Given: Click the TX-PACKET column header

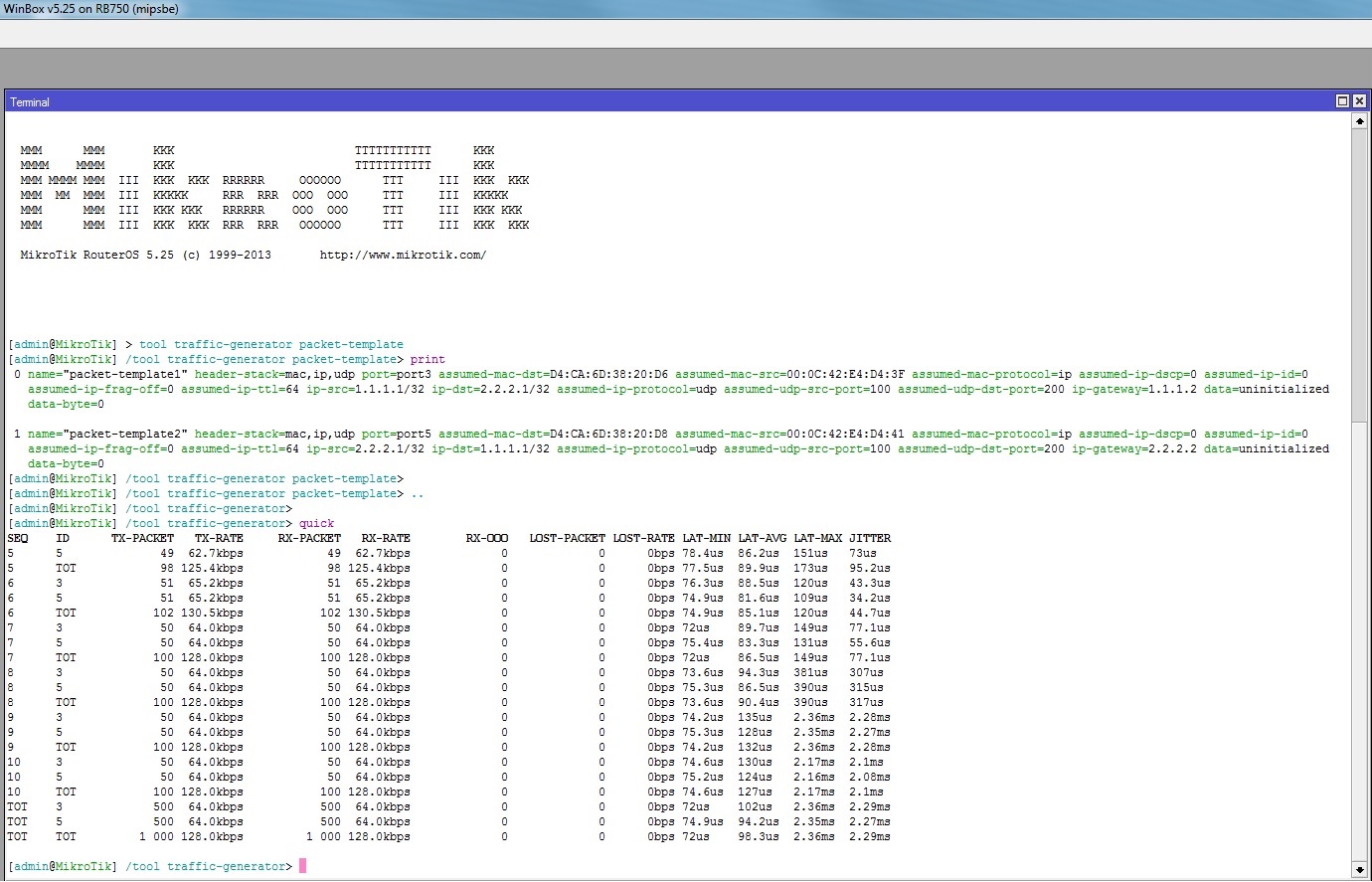Looking at the screenshot, I should point(142,538).
